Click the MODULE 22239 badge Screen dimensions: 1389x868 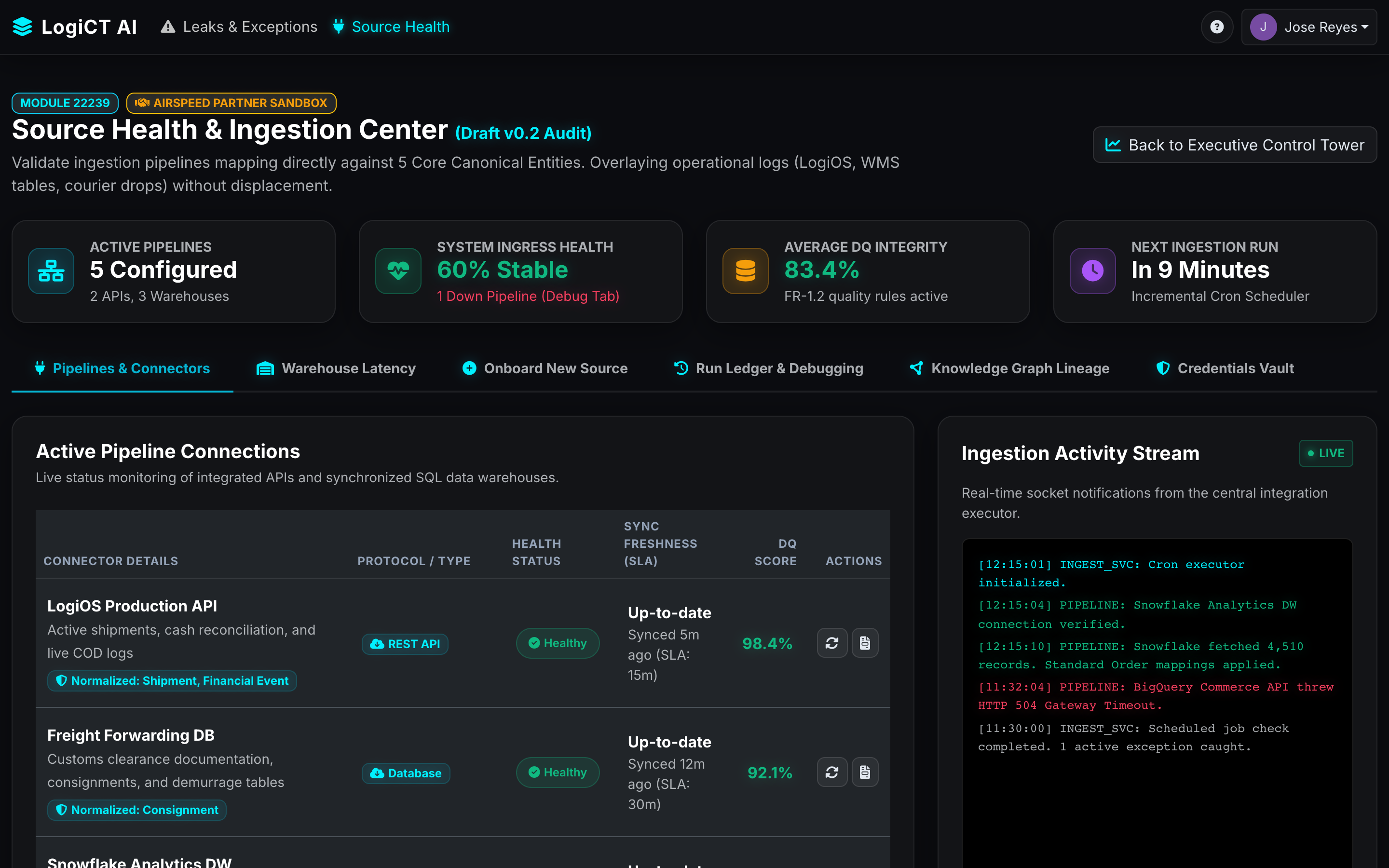tap(65, 103)
